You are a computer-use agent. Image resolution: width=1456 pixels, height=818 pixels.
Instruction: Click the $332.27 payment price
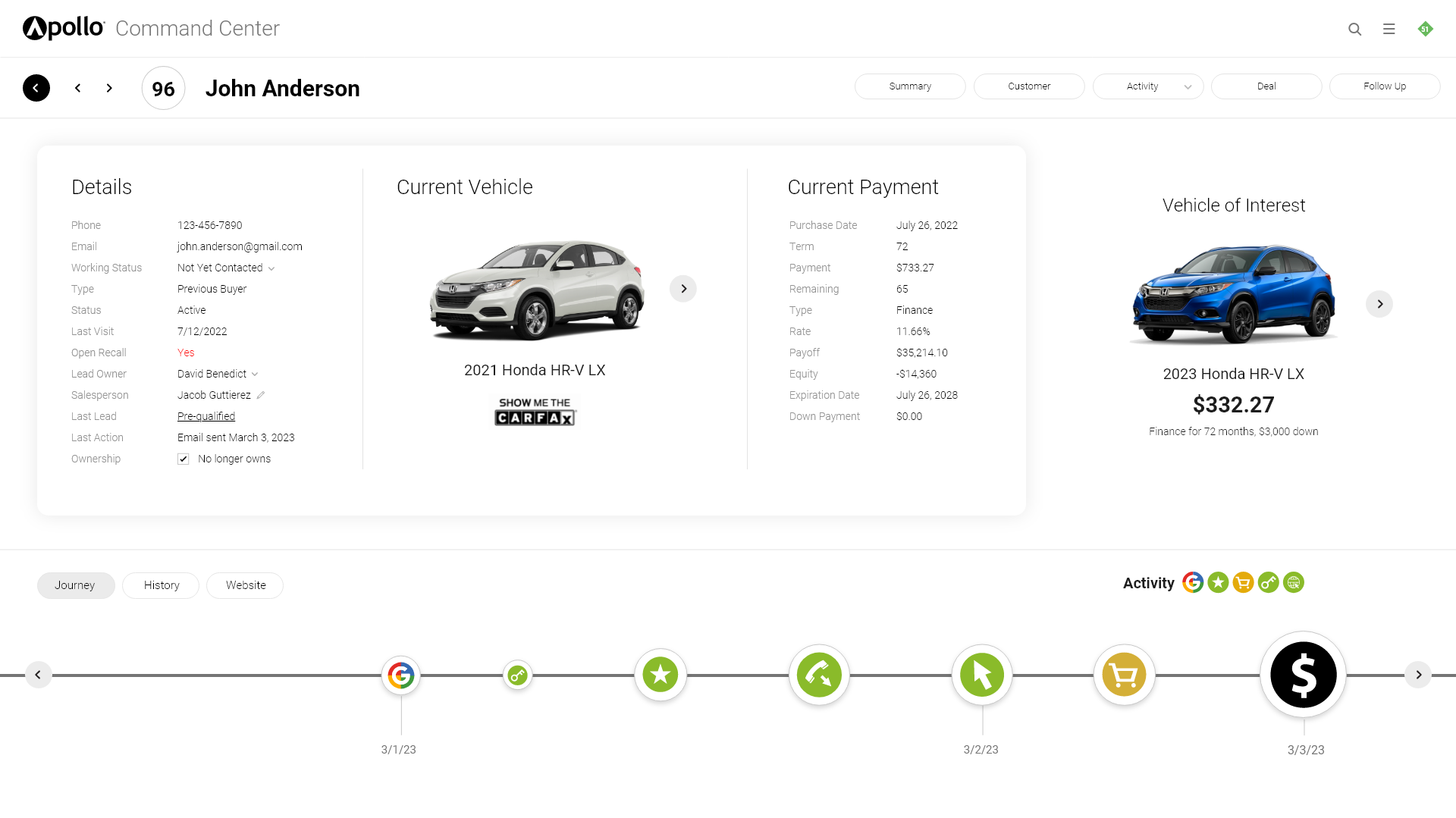(1234, 405)
